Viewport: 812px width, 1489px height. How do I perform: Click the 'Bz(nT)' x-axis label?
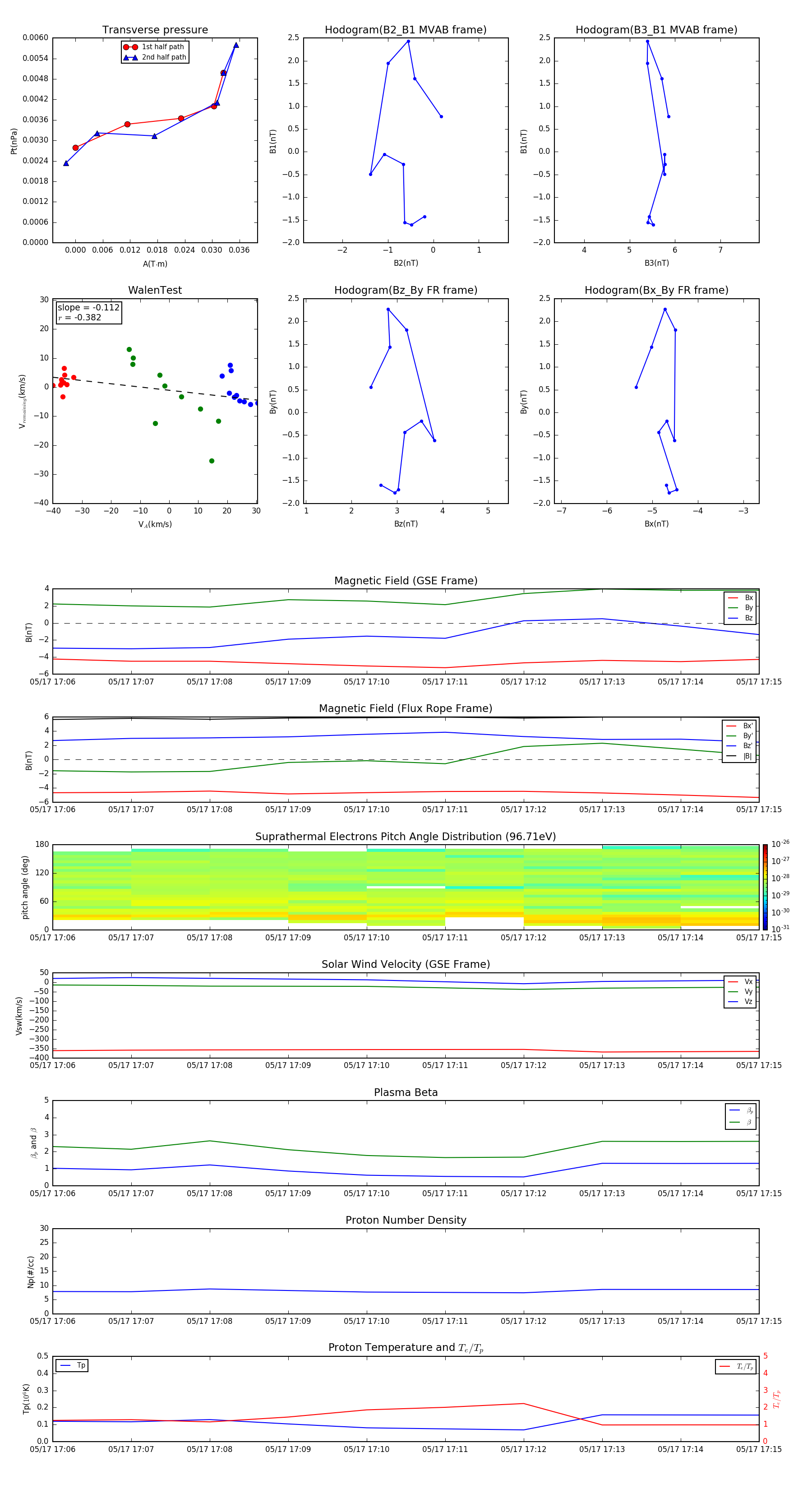tap(406, 524)
